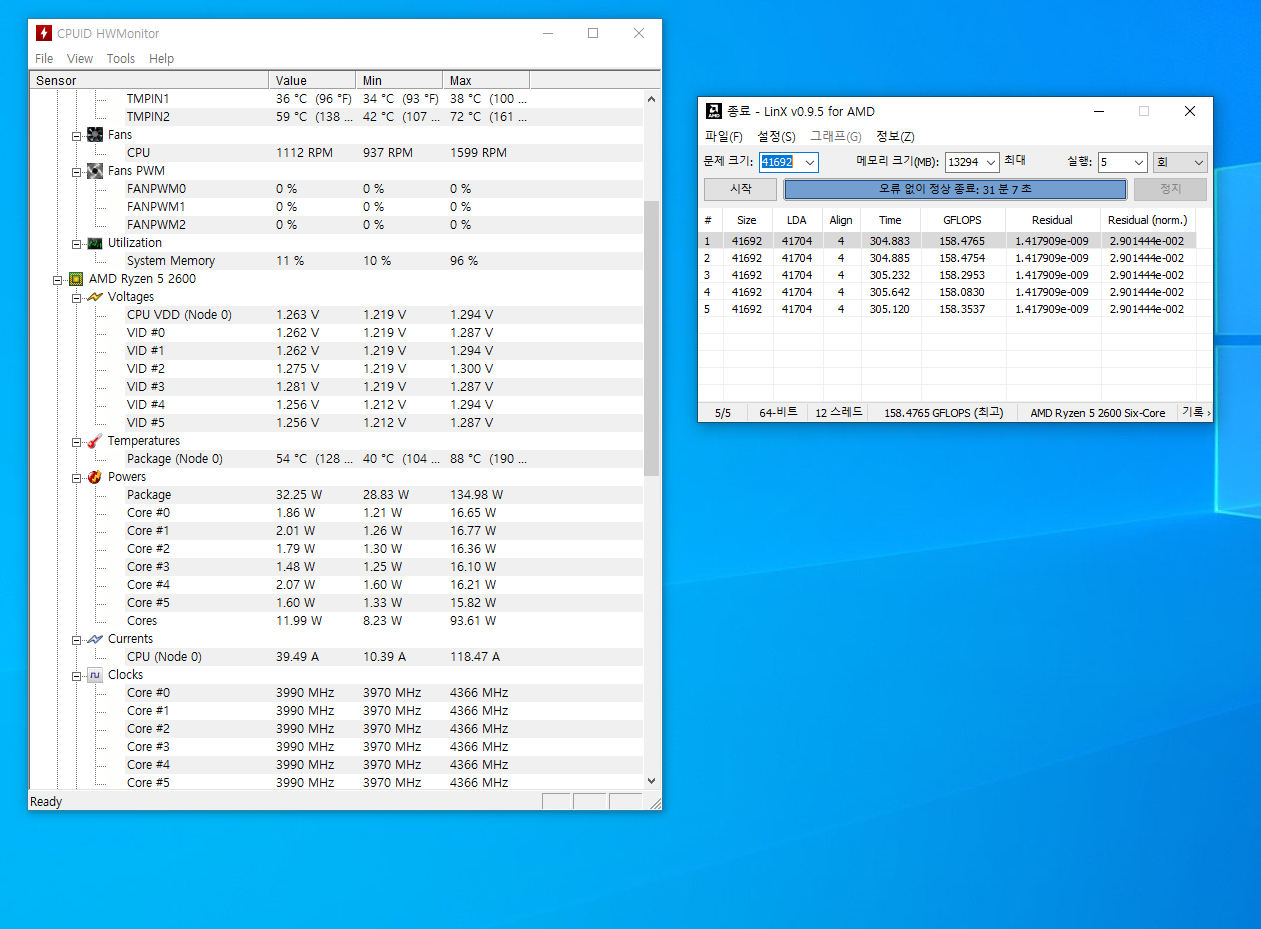Click the Time column header in LinX
The height and width of the screenshot is (929, 1261).
coord(890,220)
